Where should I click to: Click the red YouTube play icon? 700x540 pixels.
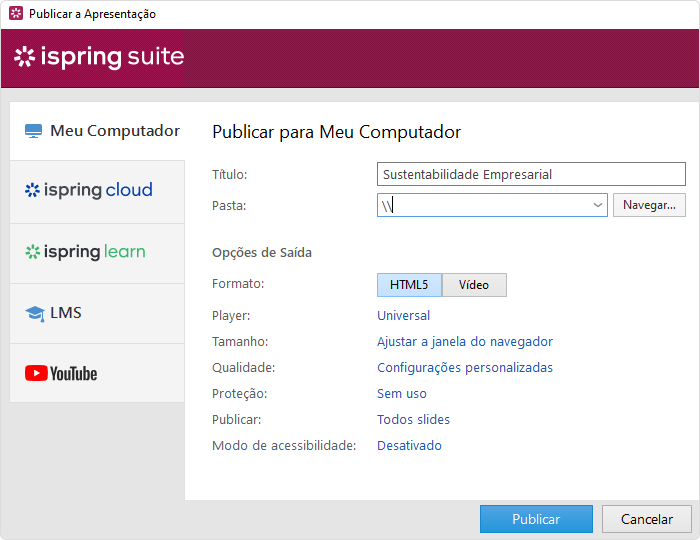tap(36, 373)
